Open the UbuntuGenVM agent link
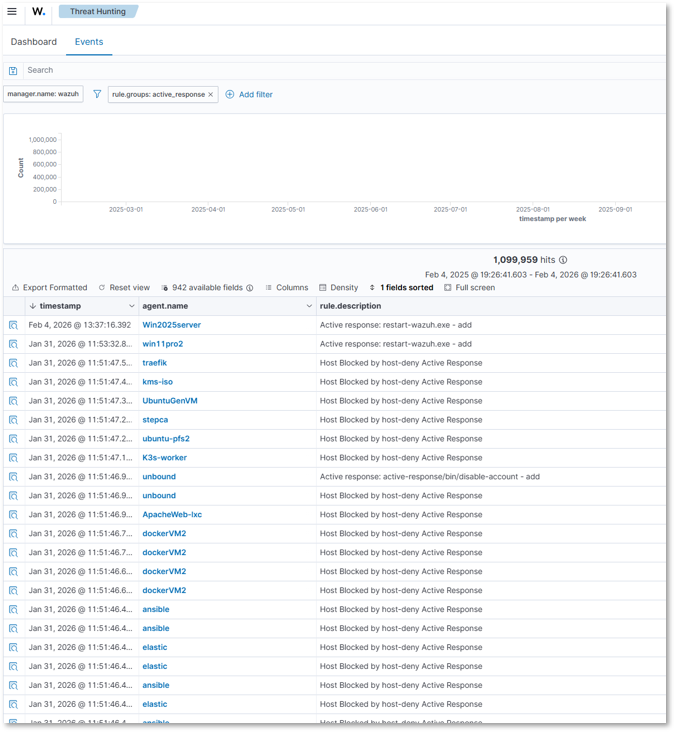Viewport: 675px width, 732px height. [170, 401]
